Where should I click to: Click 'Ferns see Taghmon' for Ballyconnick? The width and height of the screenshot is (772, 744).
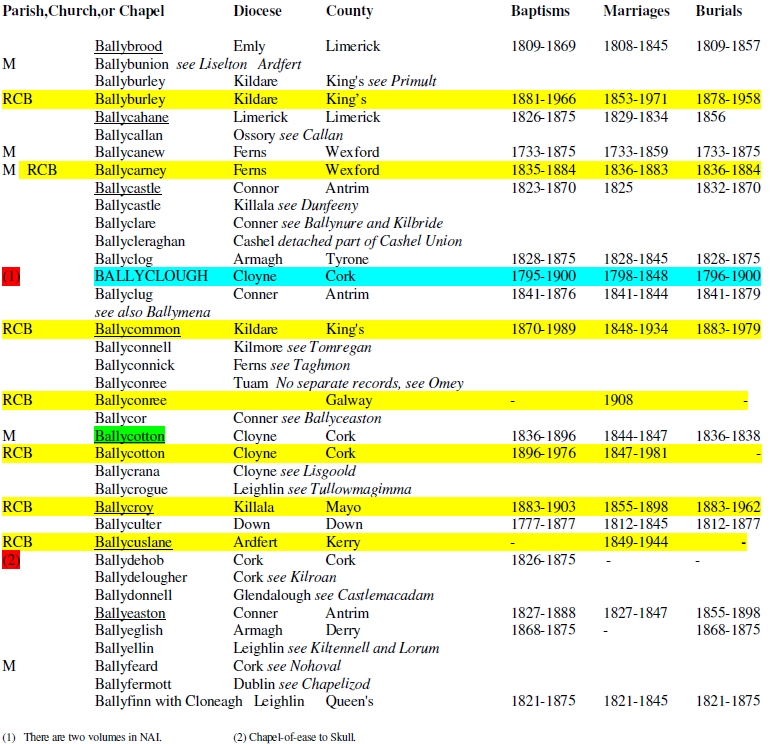[x=291, y=365]
